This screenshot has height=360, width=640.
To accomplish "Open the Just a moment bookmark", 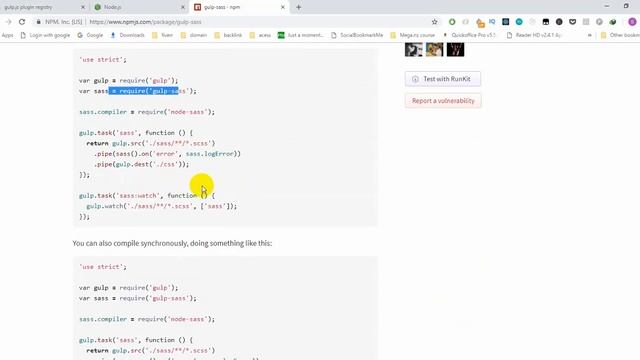I will coord(301,35).
